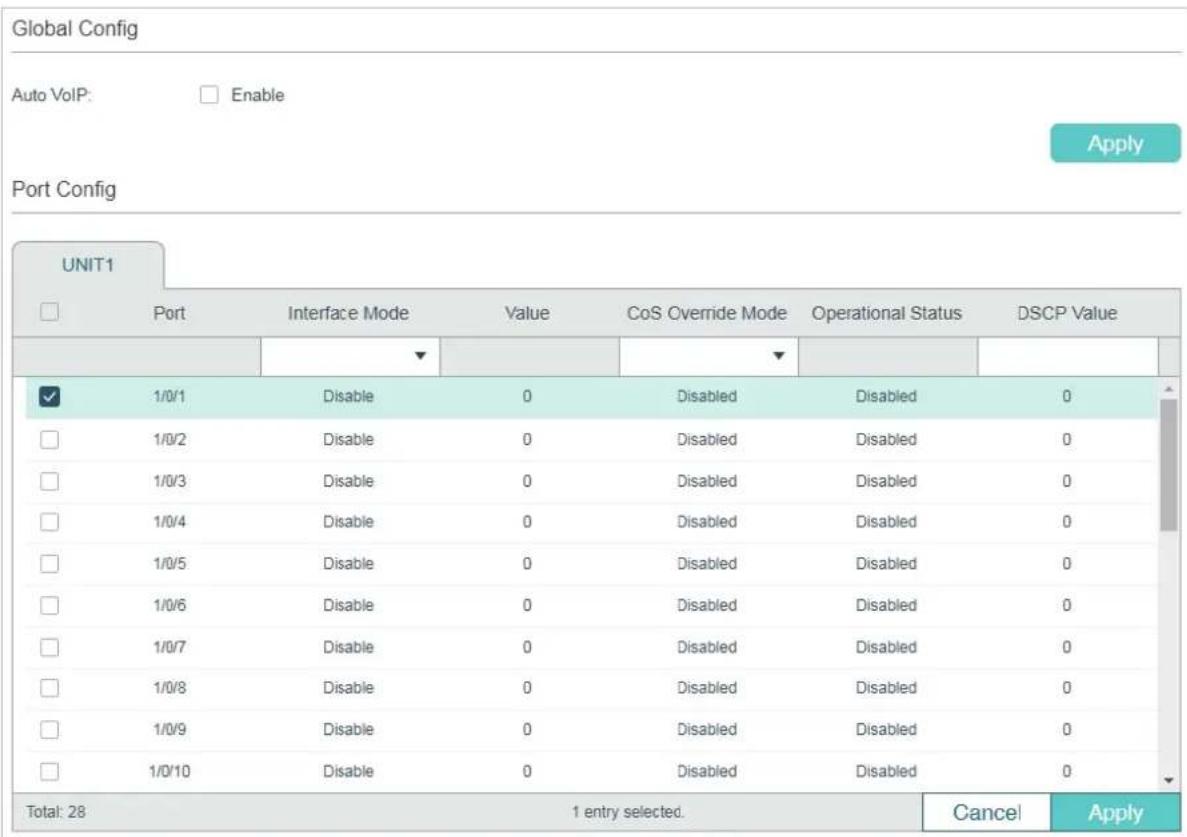Click the Auto VoIP label
This screenshot has width=1187, height=837.
[x=51, y=95]
